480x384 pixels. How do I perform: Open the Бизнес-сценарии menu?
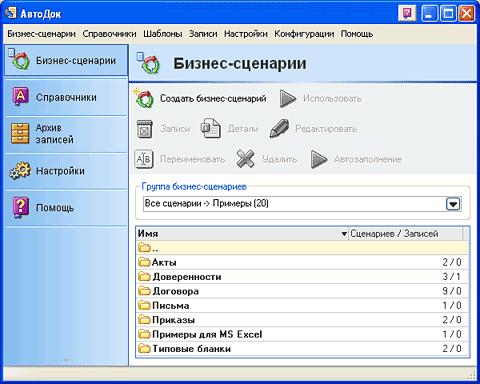click(x=41, y=34)
